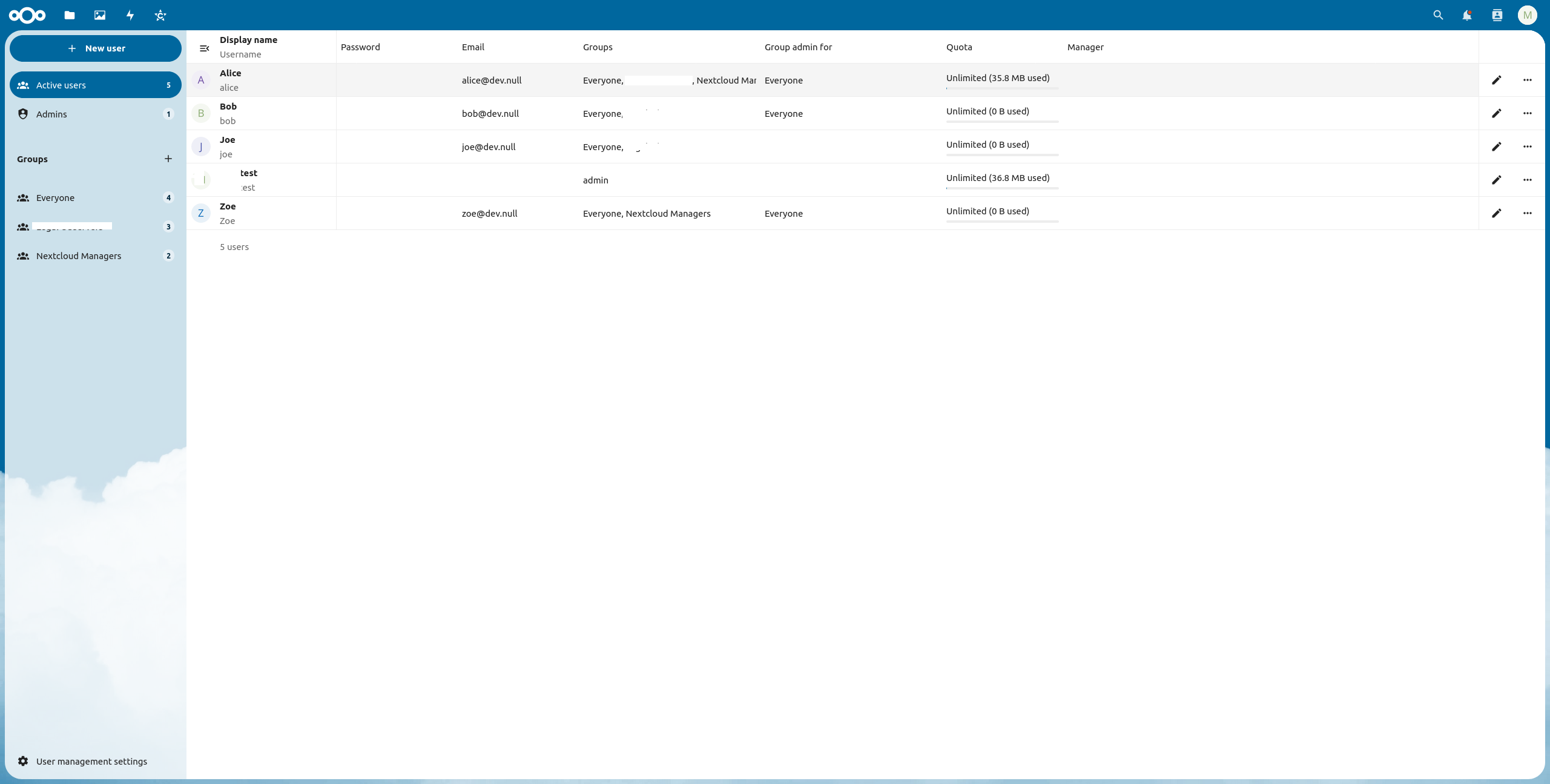Open actions menu for Zoe
This screenshot has width=1550, height=784.
1528,213
